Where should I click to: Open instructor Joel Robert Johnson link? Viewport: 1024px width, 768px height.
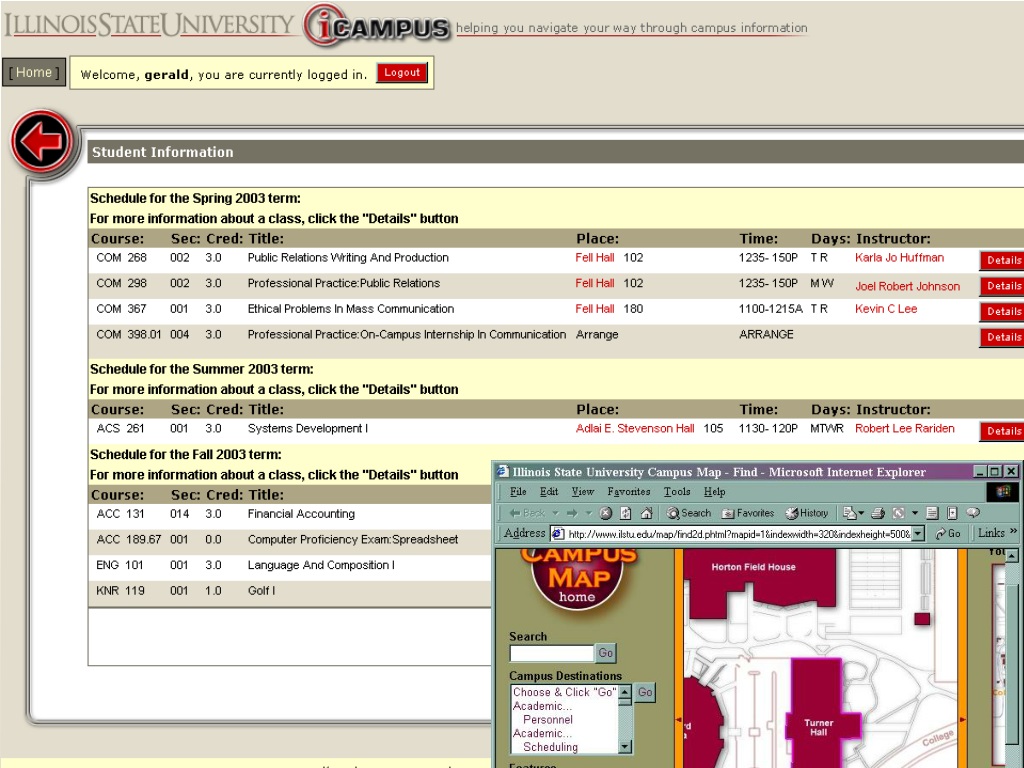pos(908,286)
